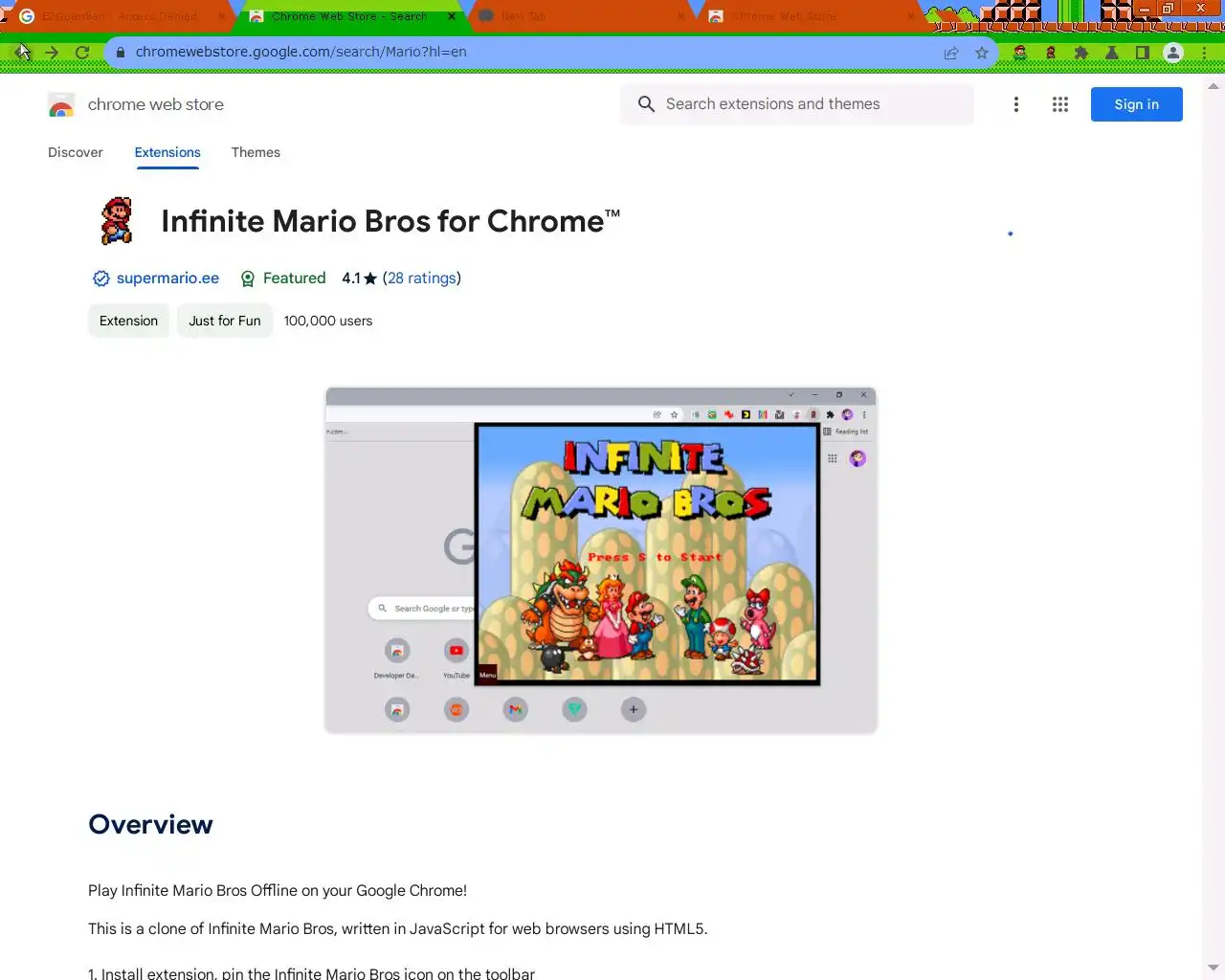Open the small red Mario extension icon
This screenshot has height=980, width=1225.
pyautogui.click(x=1051, y=53)
